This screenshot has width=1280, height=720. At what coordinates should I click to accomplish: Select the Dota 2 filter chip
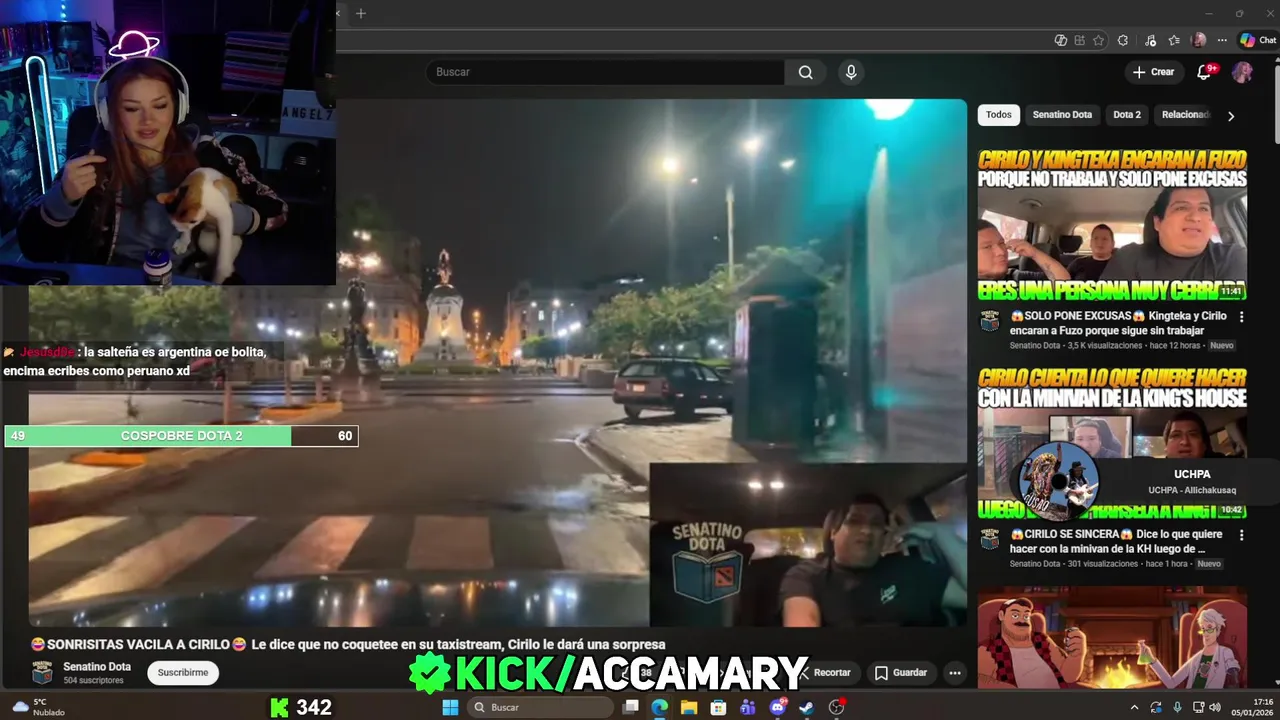point(1127,115)
